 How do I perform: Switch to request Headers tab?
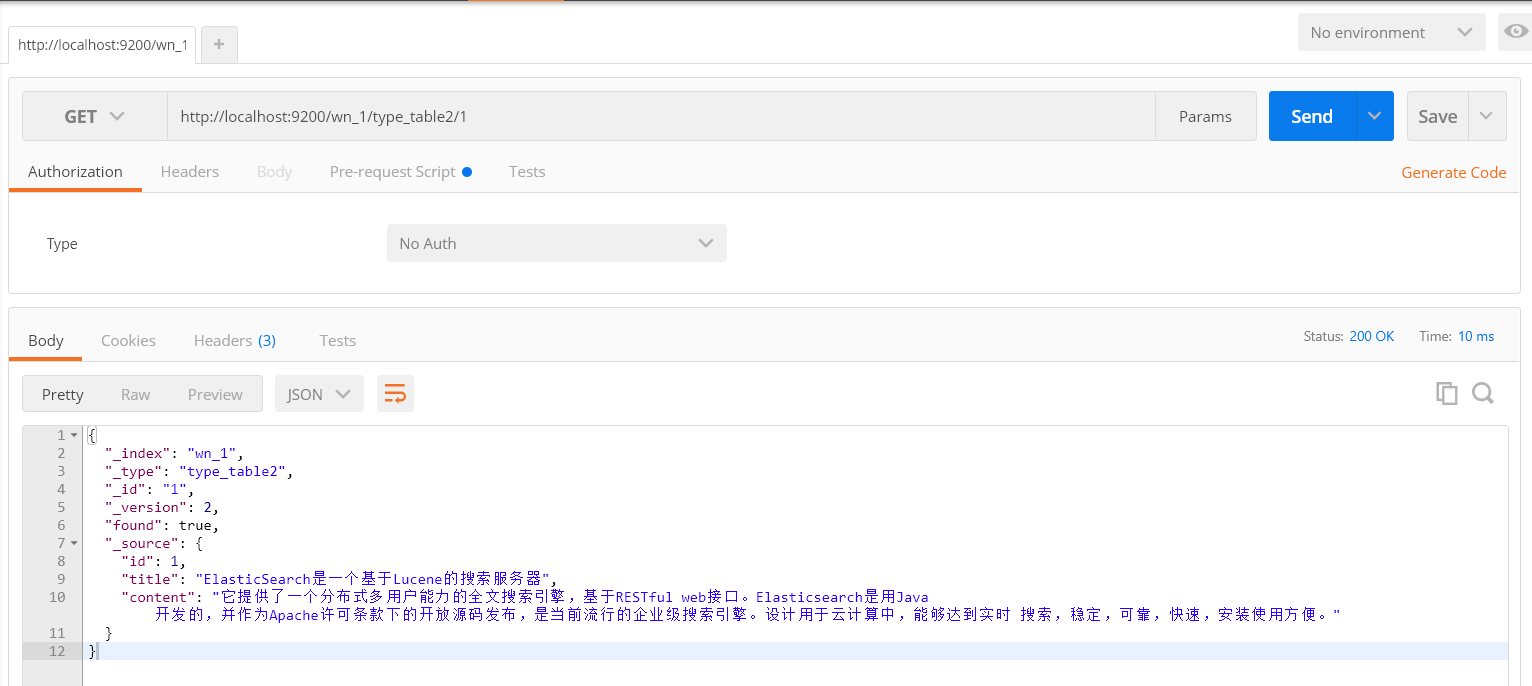(189, 172)
